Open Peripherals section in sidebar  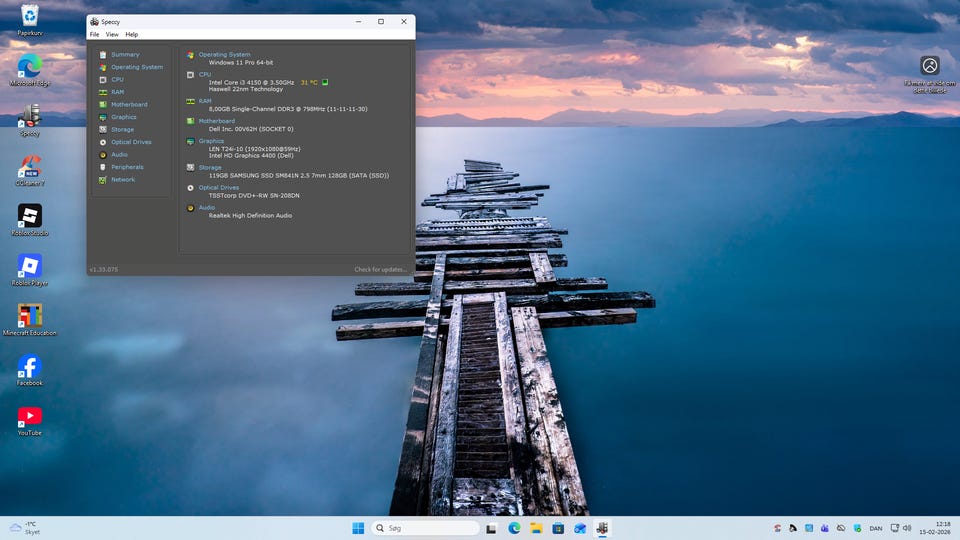tap(127, 167)
